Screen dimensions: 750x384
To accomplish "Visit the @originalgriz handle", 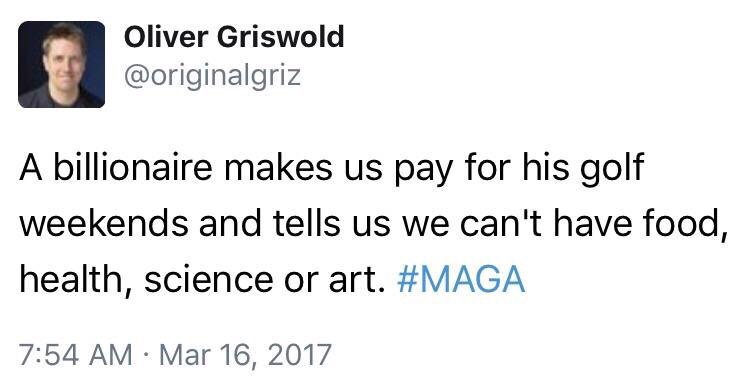I will pyautogui.click(x=212, y=77).
